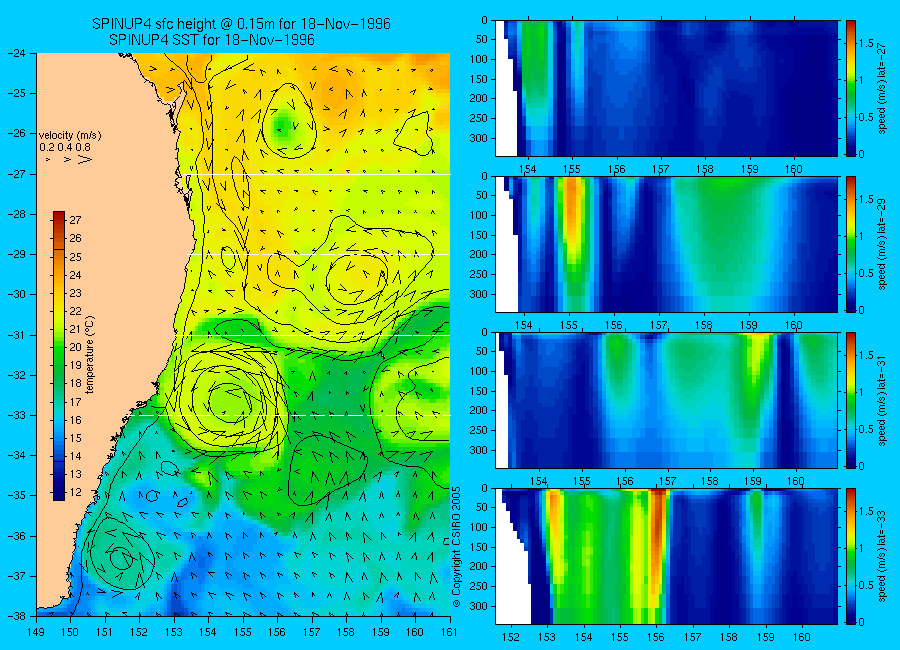Image resolution: width=900 pixels, height=650 pixels.
Task: Click the 12 tick on the temperature color bar
Action: point(75,492)
